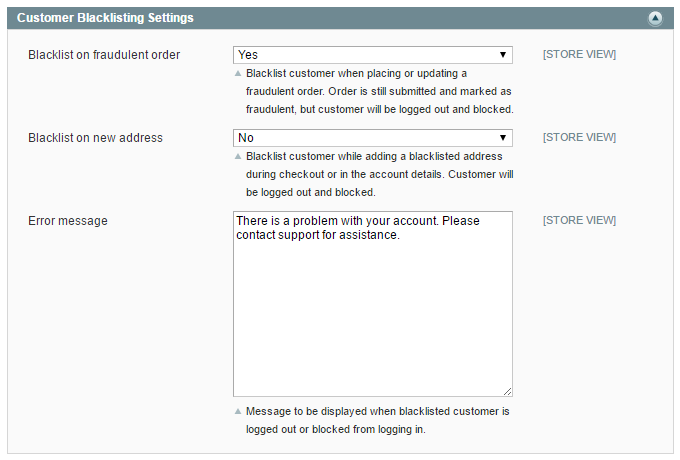This screenshot has width=680, height=460.
Task: Open the Blacklist on new address dropdown
Action: [373, 138]
